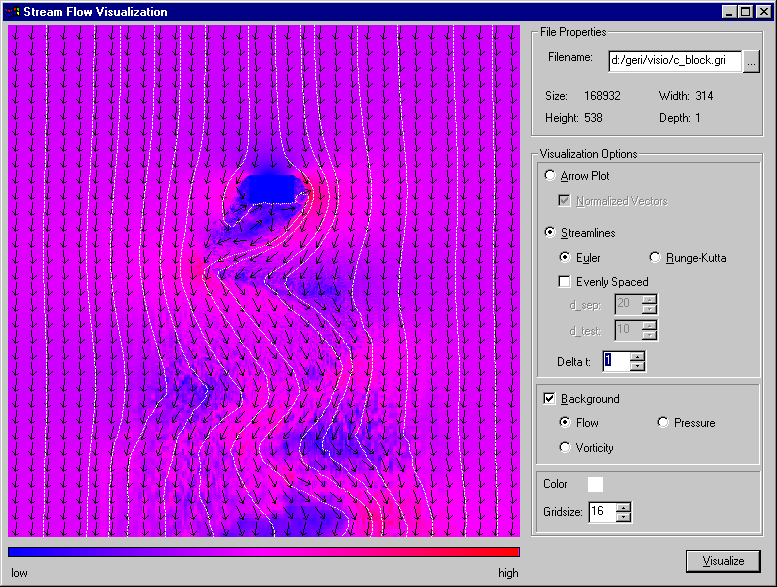
Task: Toggle the Background checkbox
Action: point(549,399)
